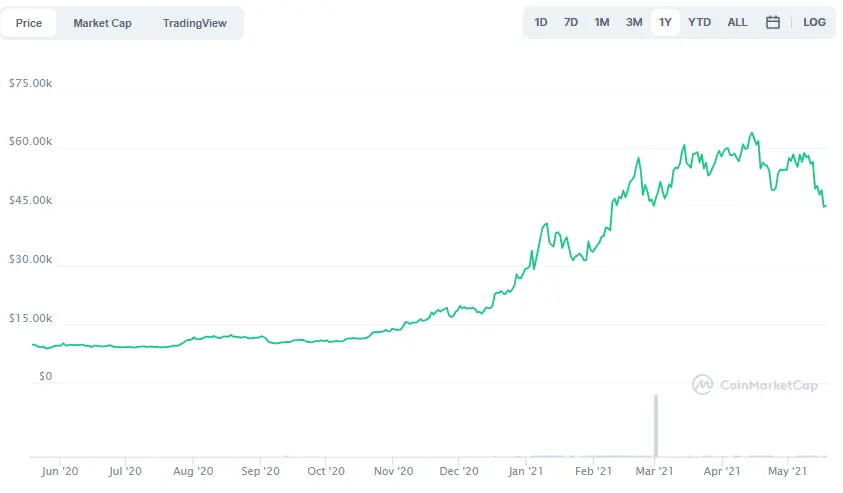The image size is (843, 493).
Task: Click the Jun '20 date label
Action: coord(60,471)
